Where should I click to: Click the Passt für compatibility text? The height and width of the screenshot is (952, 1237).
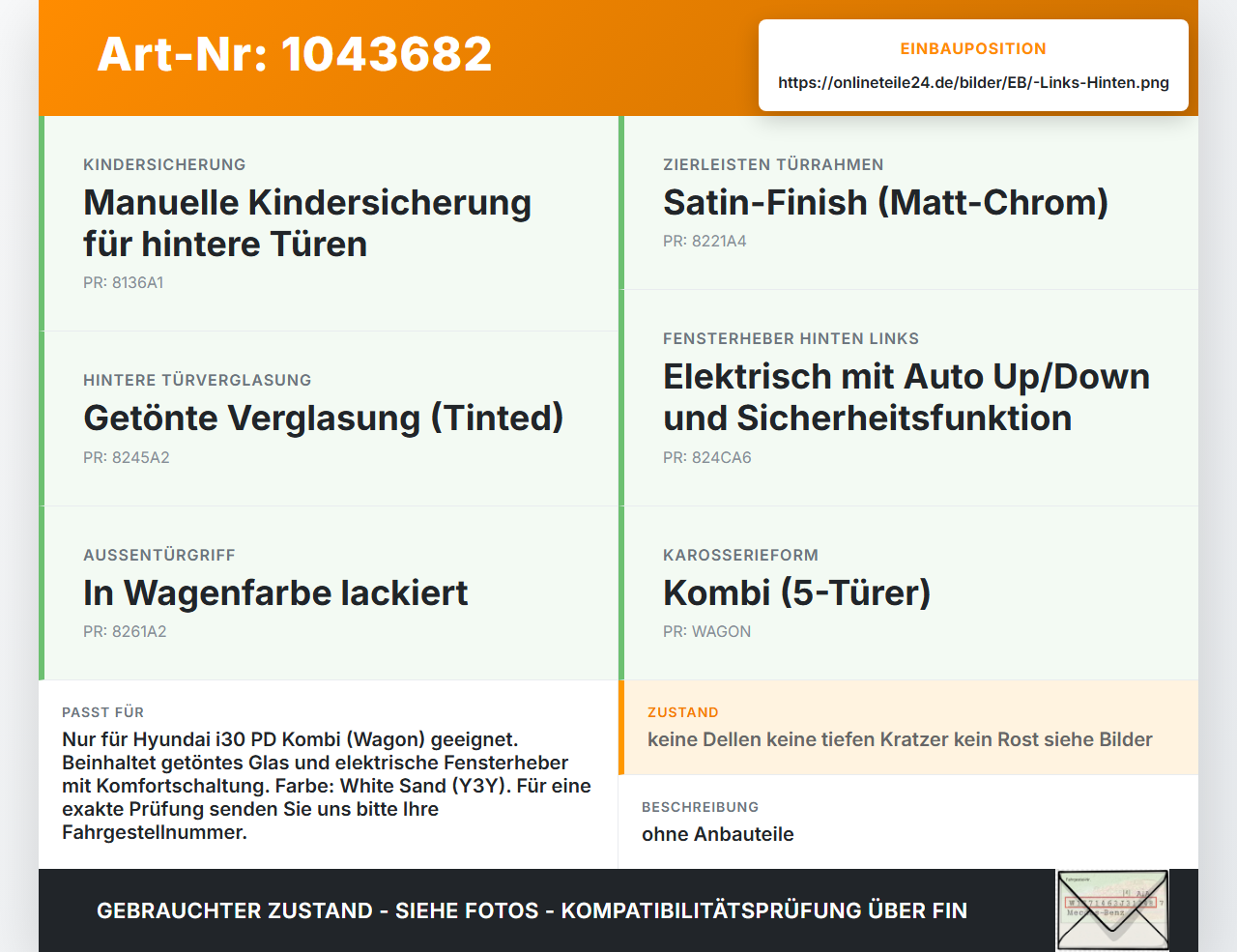pos(327,786)
